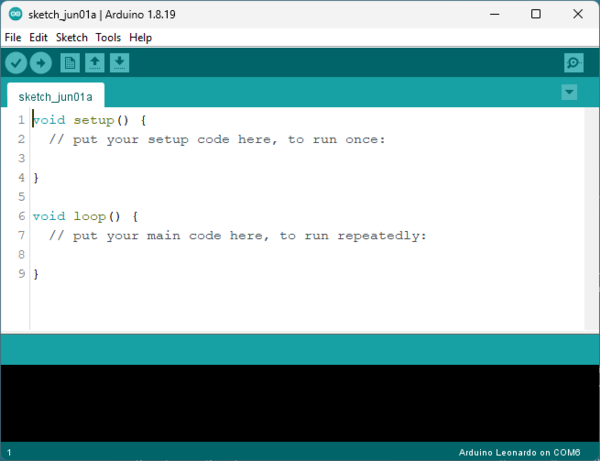Screen dimensions: 600x461
Task: Click the black console output area
Action: pos(300,403)
